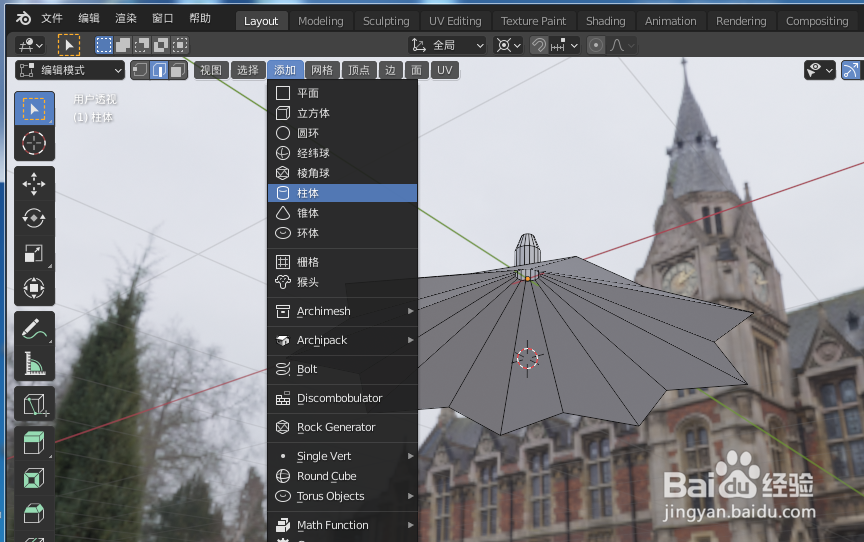
Task: Add 柱体 cylinder mesh
Action: 342,193
